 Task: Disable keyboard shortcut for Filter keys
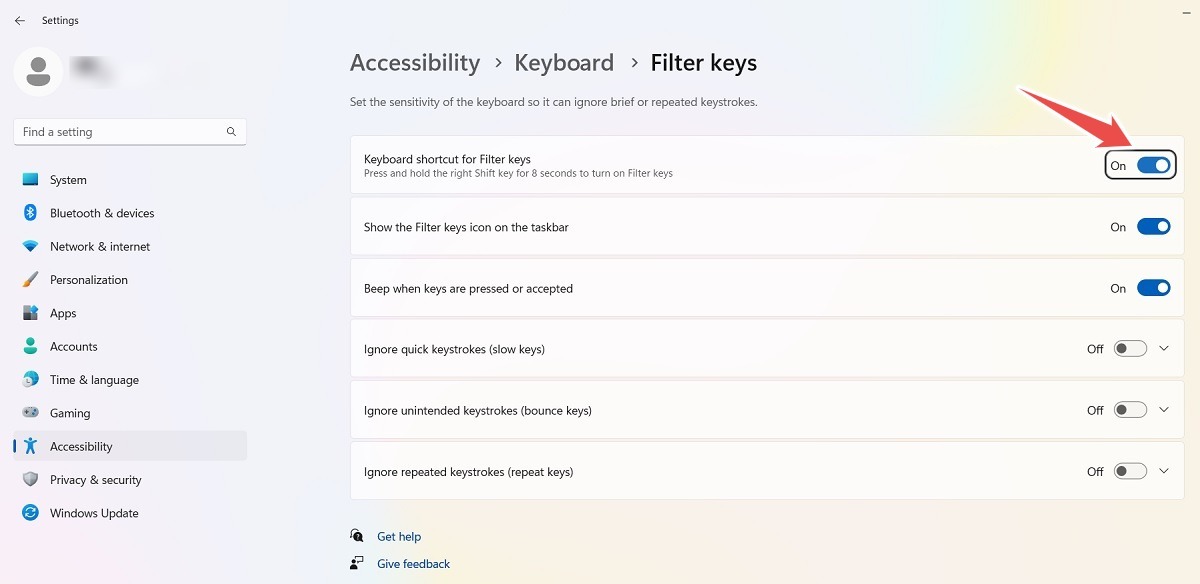click(1152, 165)
